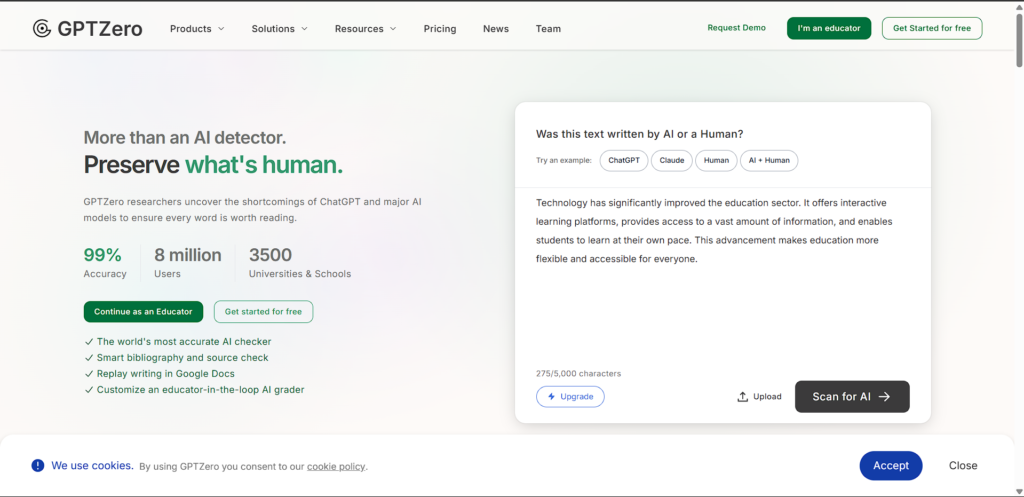Load the ChatGPT example text
The height and width of the screenshot is (497, 1024).
click(x=624, y=161)
